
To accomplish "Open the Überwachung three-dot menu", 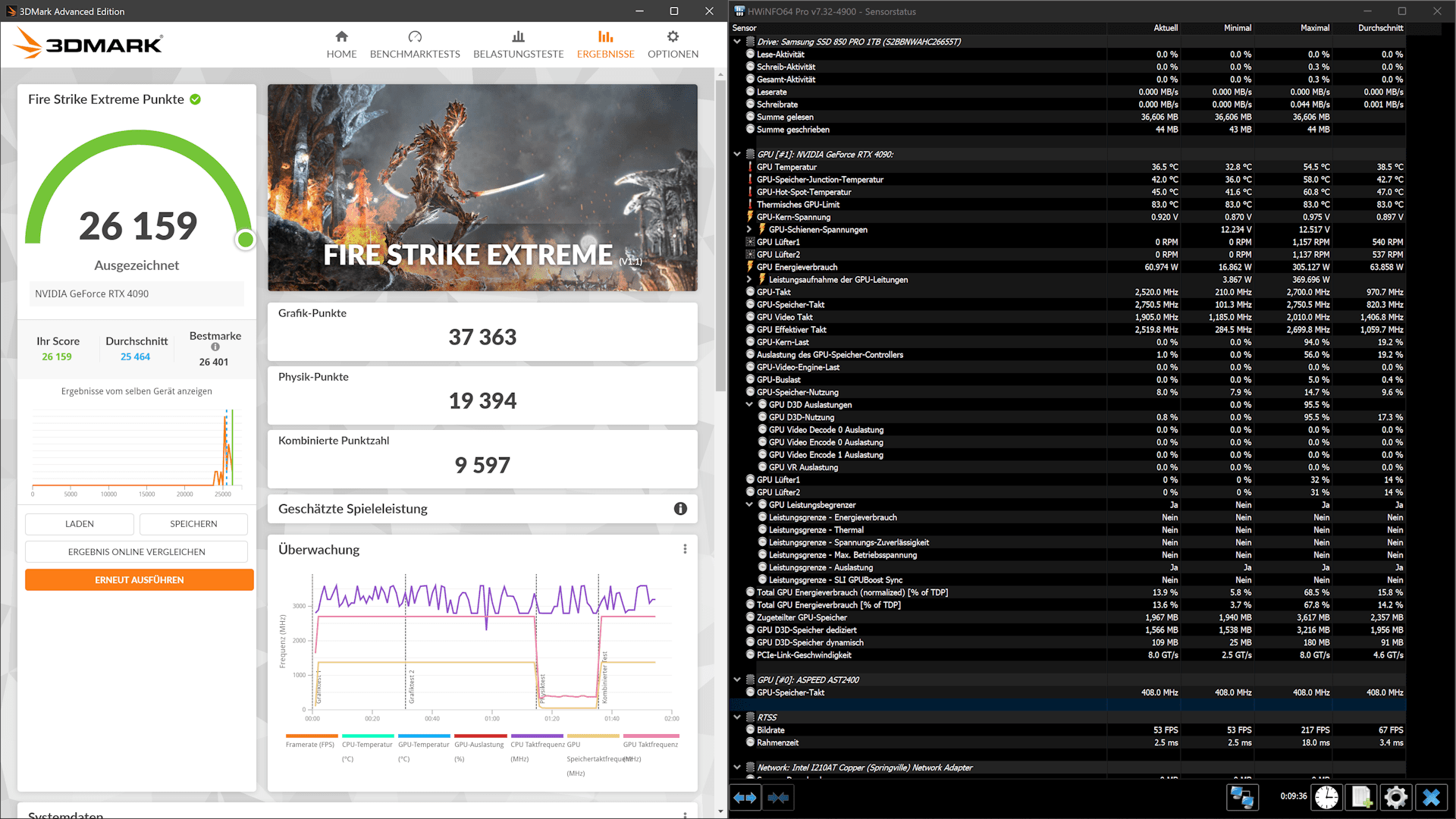I will 685,549.
